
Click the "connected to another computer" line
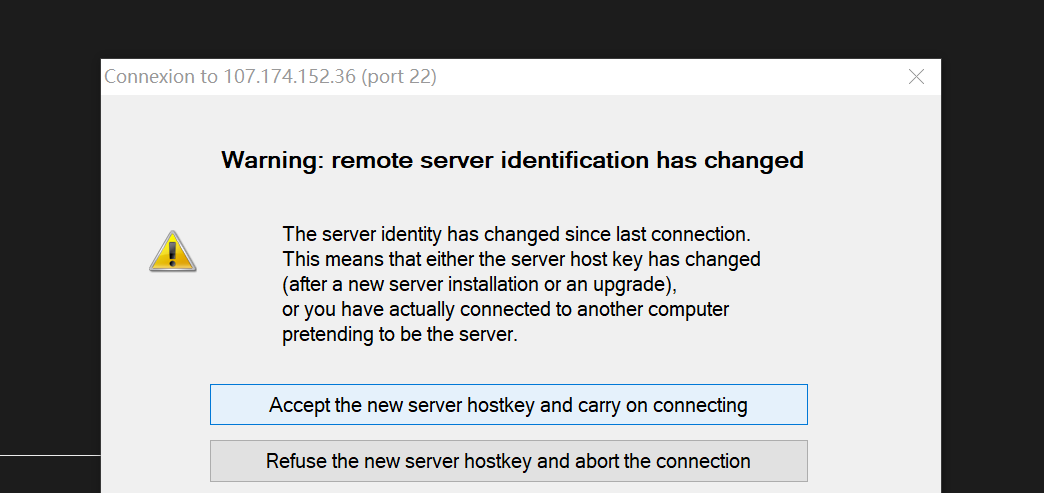505,309
